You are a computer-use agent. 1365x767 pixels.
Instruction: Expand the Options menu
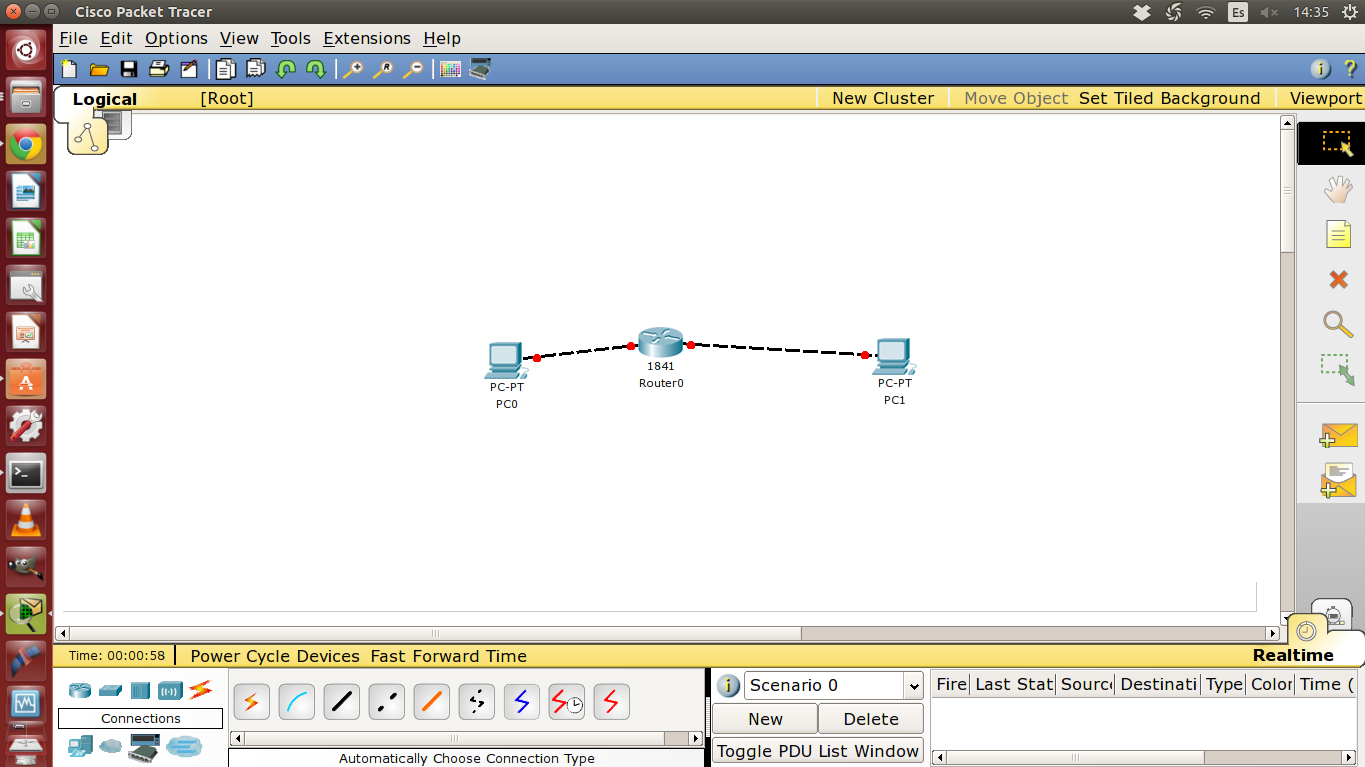[x=176, y=38]
